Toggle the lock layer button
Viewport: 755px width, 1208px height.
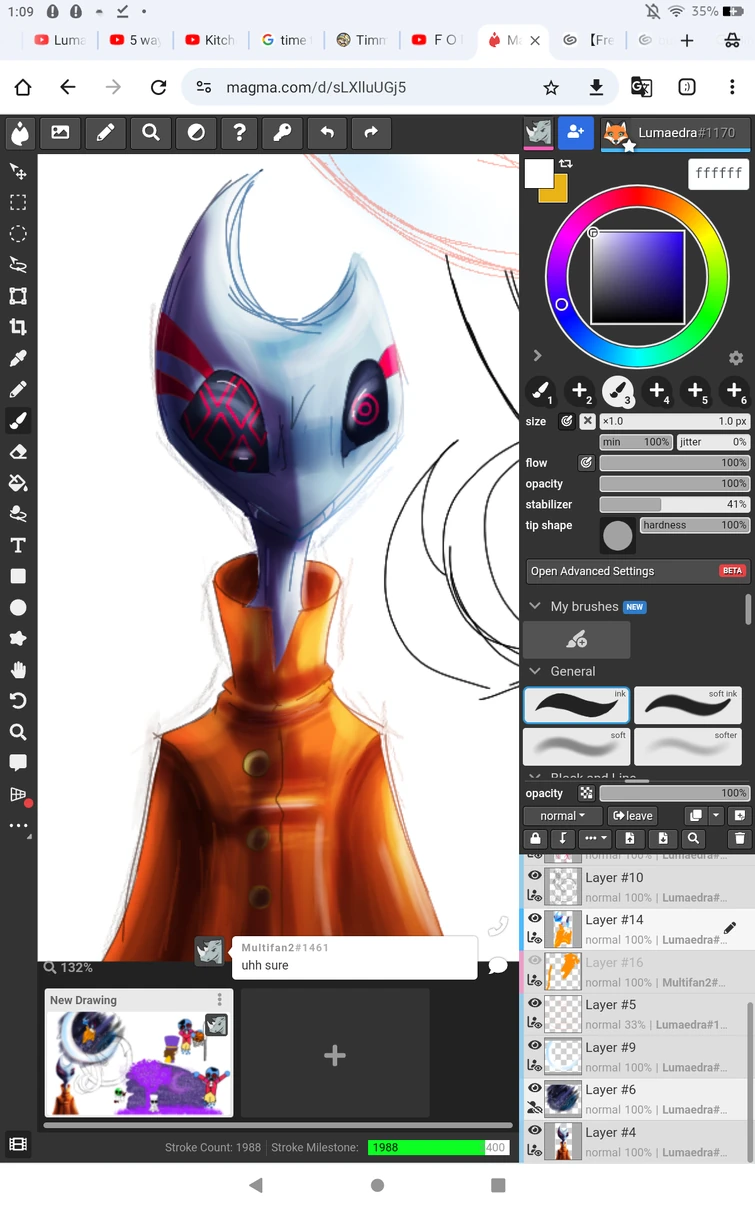[536, 839]
